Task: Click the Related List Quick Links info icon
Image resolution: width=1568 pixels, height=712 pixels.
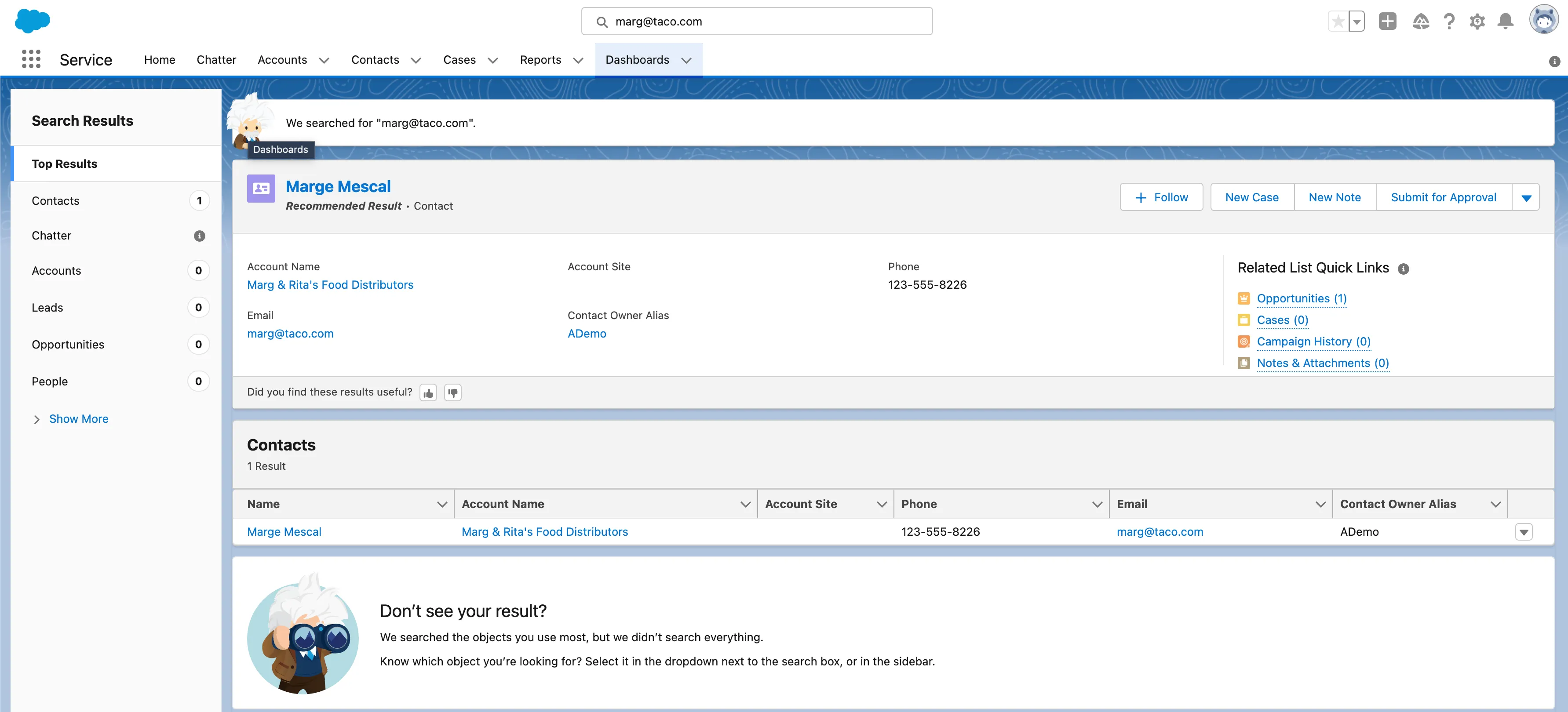Action: [1403, 269]
